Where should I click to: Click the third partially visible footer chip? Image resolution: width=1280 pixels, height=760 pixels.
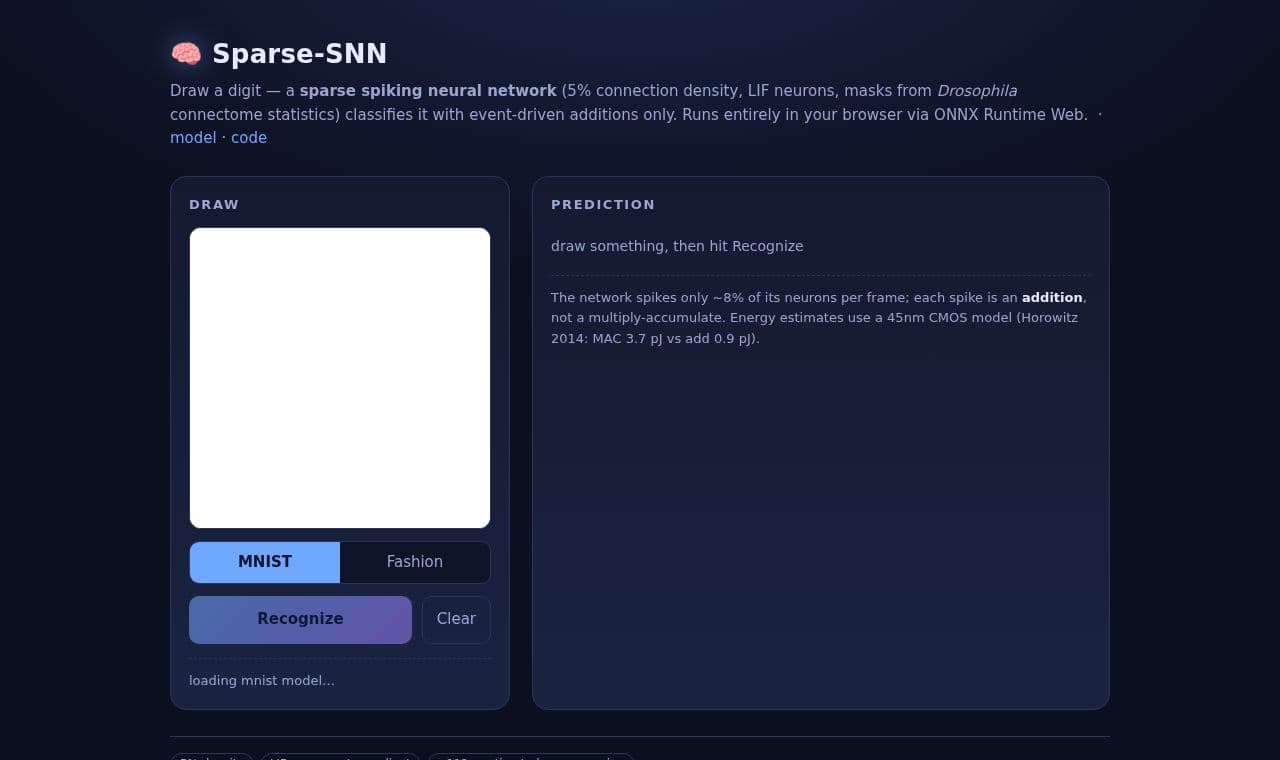(x=531, y=757)
